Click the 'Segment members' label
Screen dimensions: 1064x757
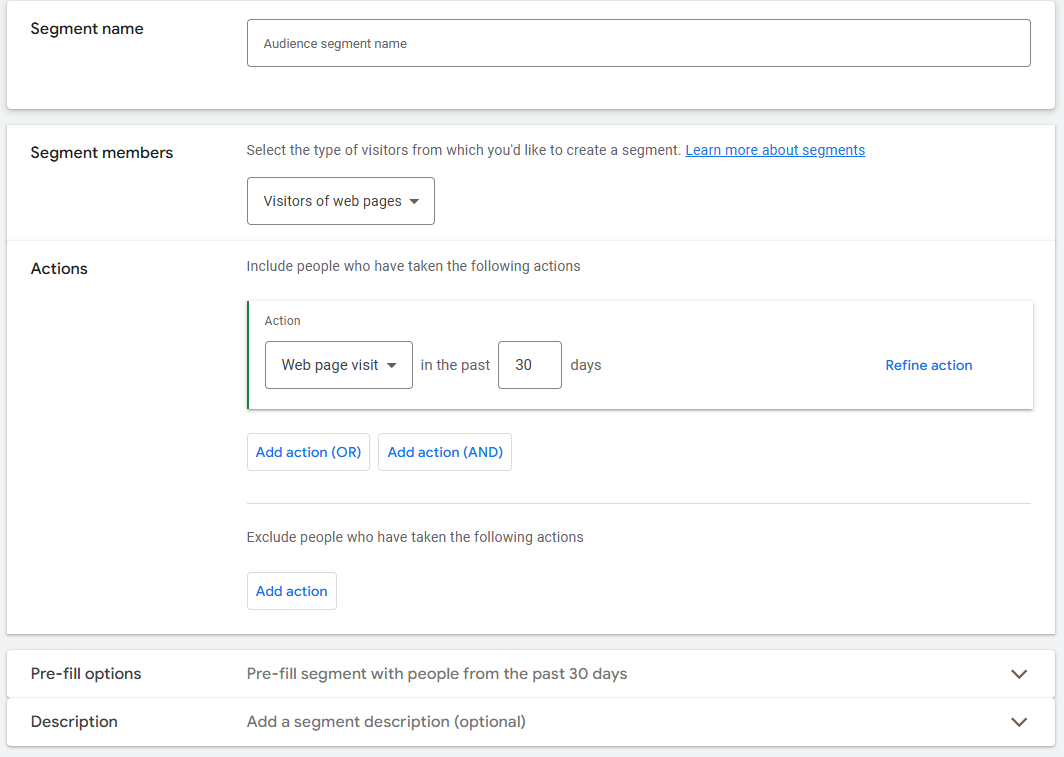pos(102,153)
